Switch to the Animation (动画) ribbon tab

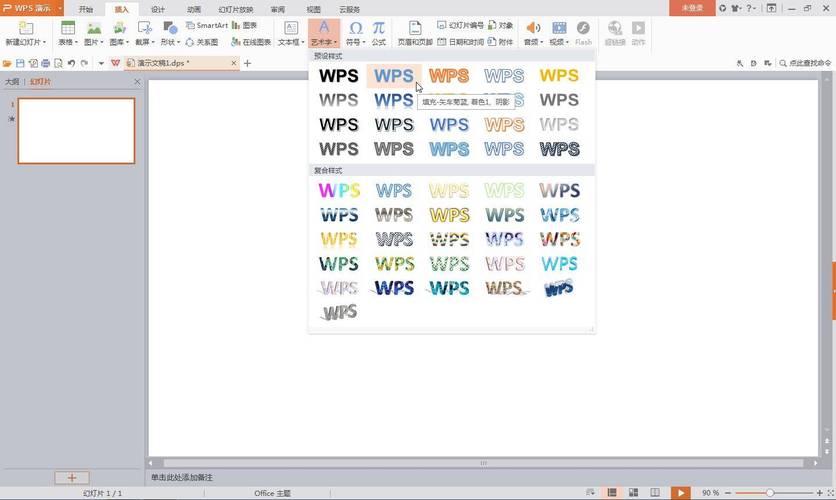point(194,9)
